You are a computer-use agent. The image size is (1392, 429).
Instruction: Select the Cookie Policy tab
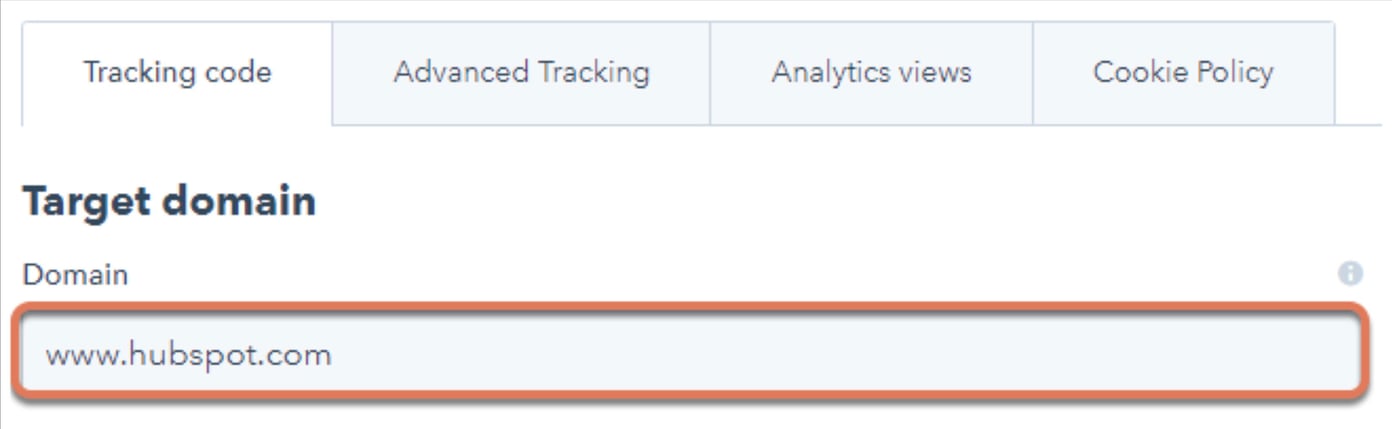1183,73
